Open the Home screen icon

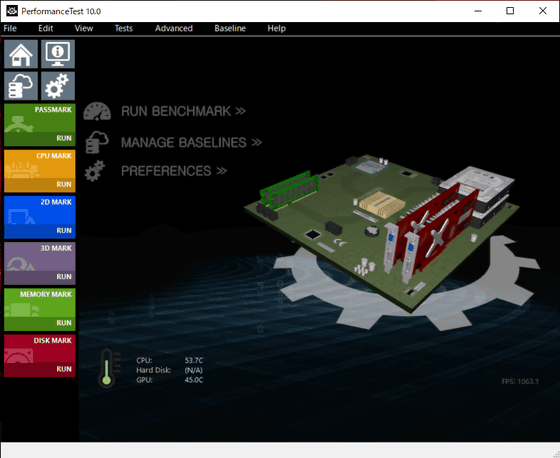click(x=21, y=54)
